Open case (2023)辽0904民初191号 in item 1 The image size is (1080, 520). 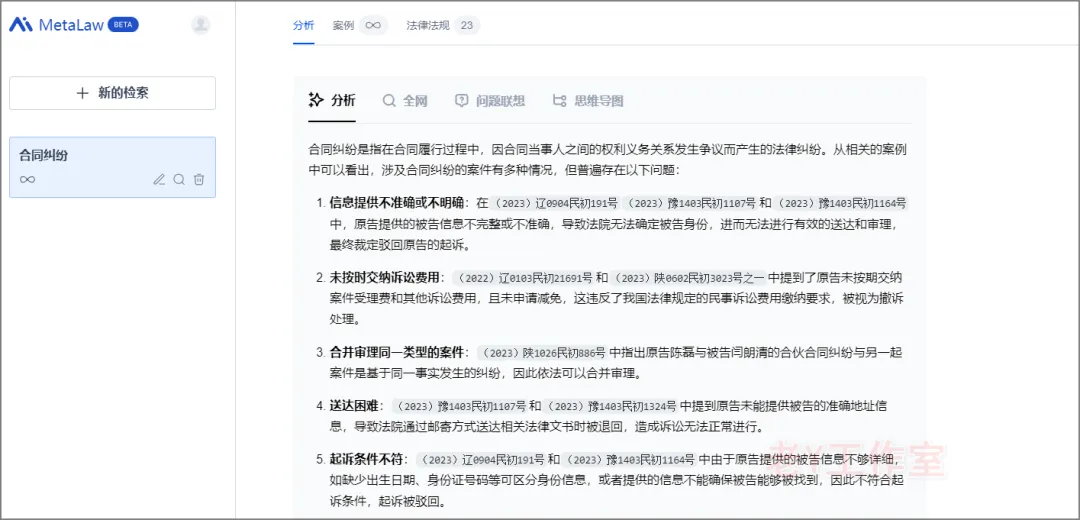coord(554,203)
